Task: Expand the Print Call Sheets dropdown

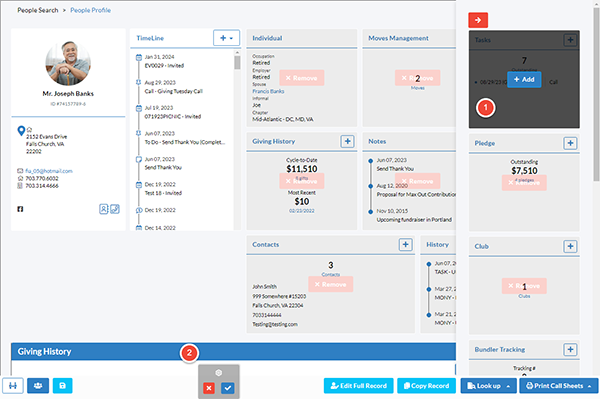Action: (x=590, y=386)
